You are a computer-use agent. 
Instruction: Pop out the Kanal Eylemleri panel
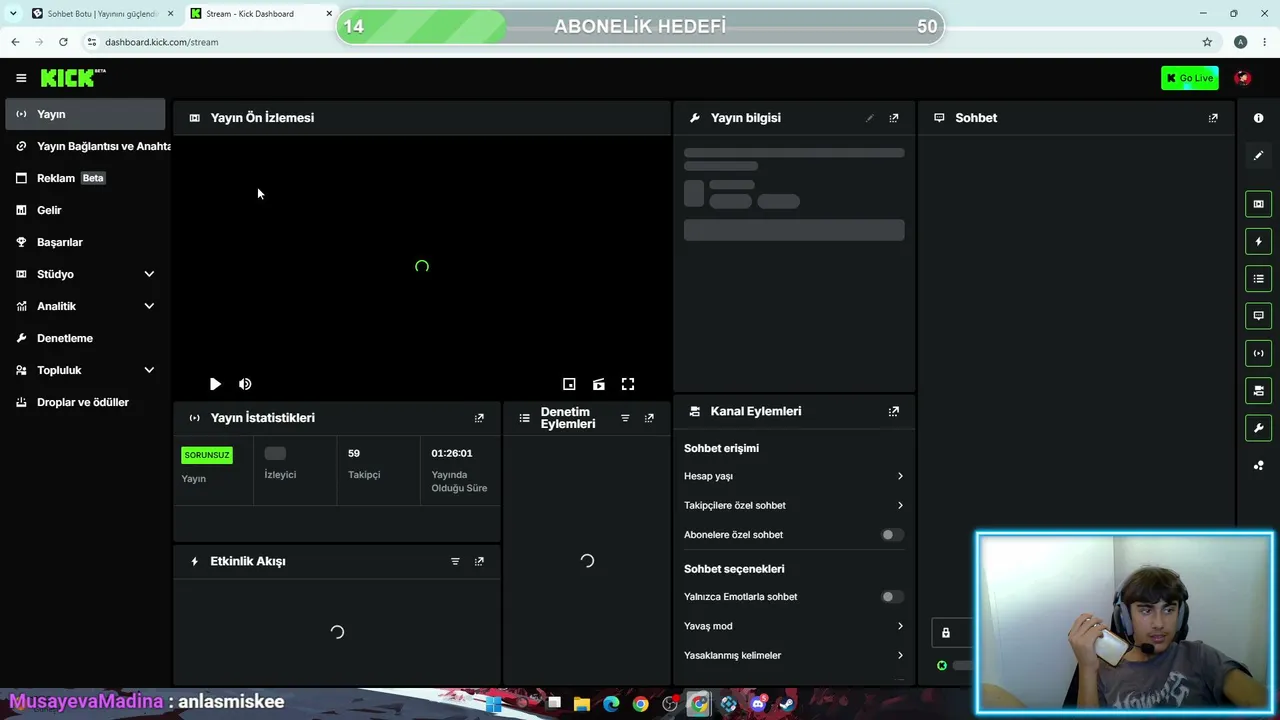[894, 411]
